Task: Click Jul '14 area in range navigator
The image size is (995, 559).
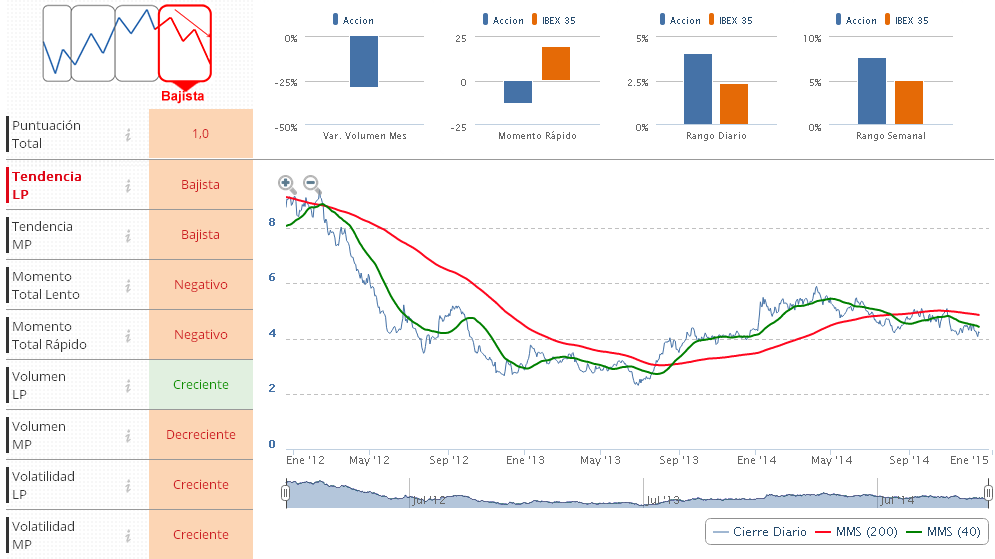Action: [x=897, y=500]
